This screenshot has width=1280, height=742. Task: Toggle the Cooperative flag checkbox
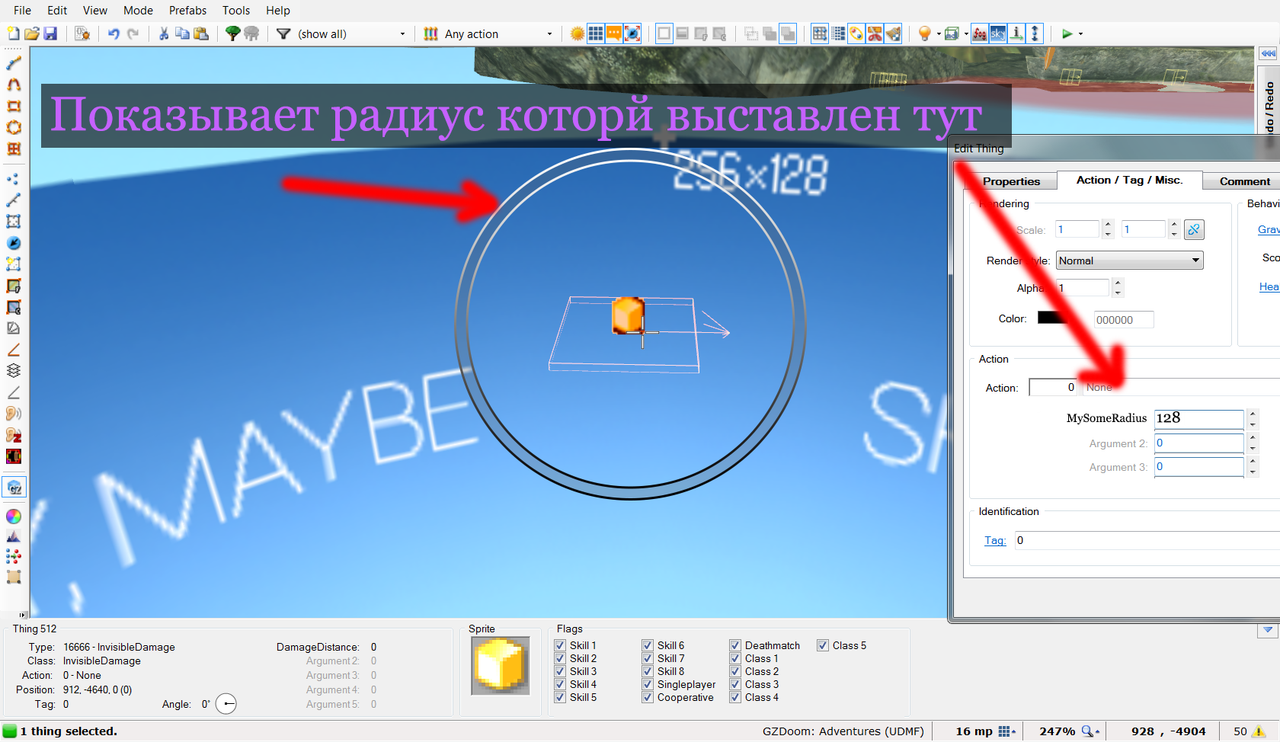point(648,698)
